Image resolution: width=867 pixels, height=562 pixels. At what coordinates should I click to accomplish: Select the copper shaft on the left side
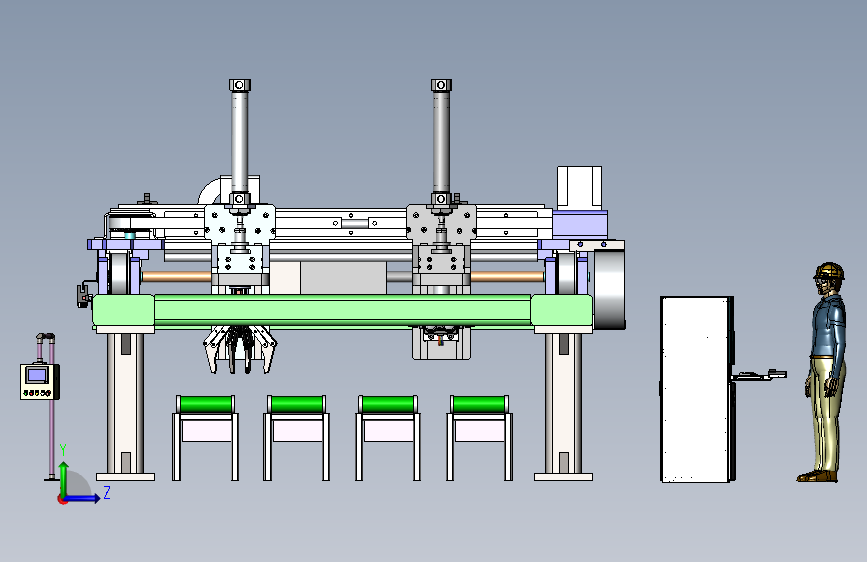pyautogui.click(x=176, y=276)
